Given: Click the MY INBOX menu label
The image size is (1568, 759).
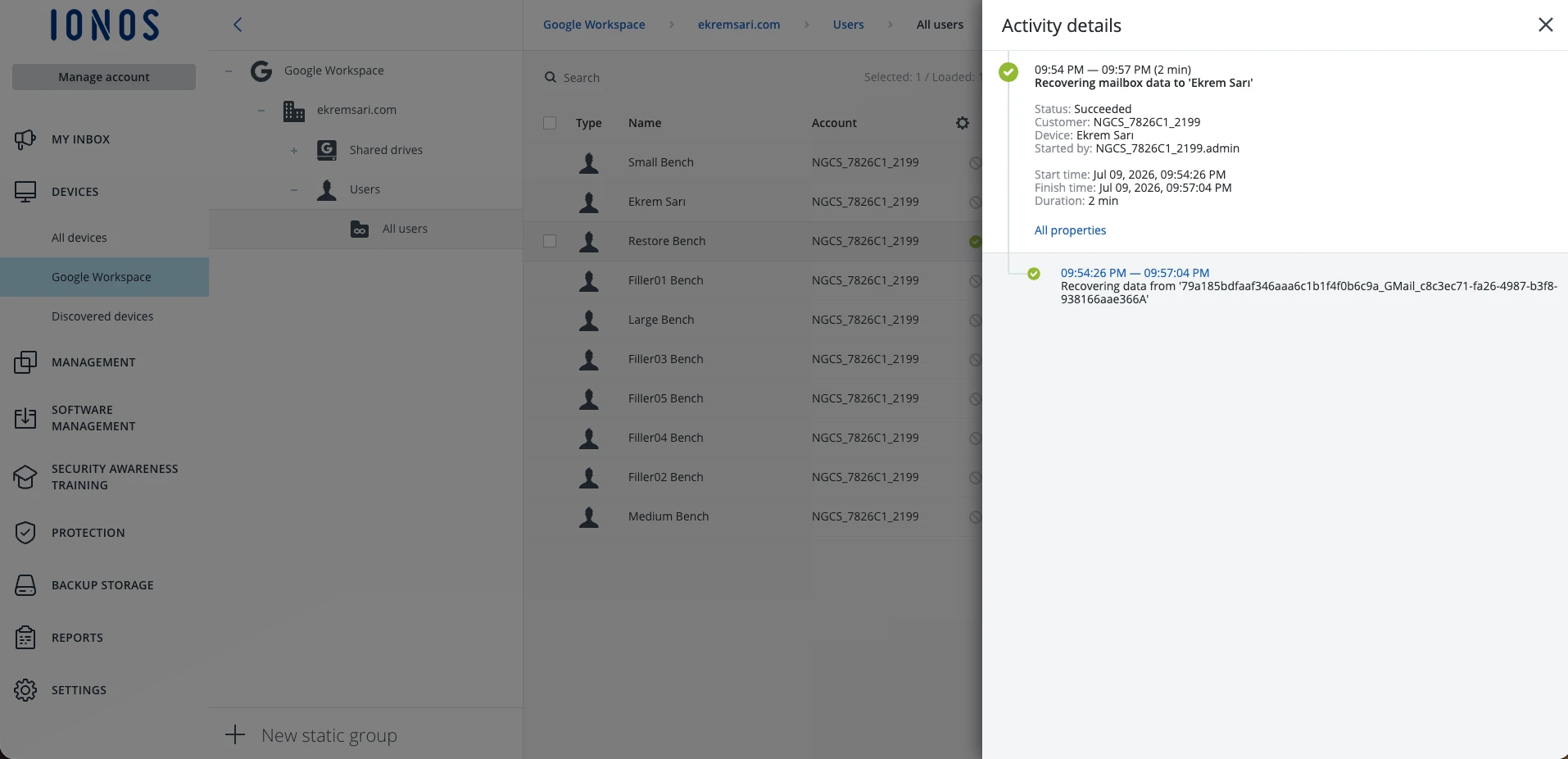Looking at the screenshot, I should [x=80, y=139].
